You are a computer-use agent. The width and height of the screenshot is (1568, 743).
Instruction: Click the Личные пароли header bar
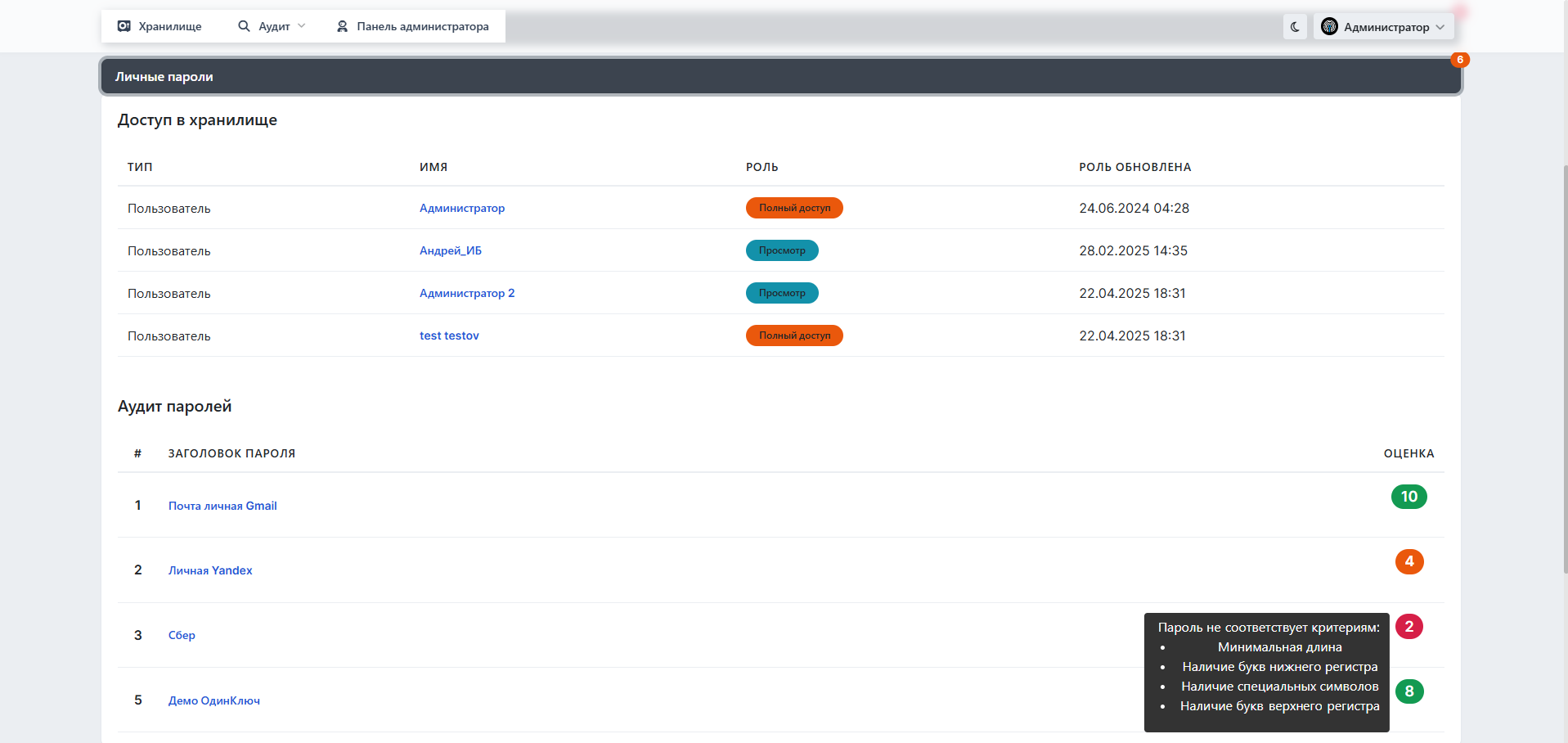point(781,76)
